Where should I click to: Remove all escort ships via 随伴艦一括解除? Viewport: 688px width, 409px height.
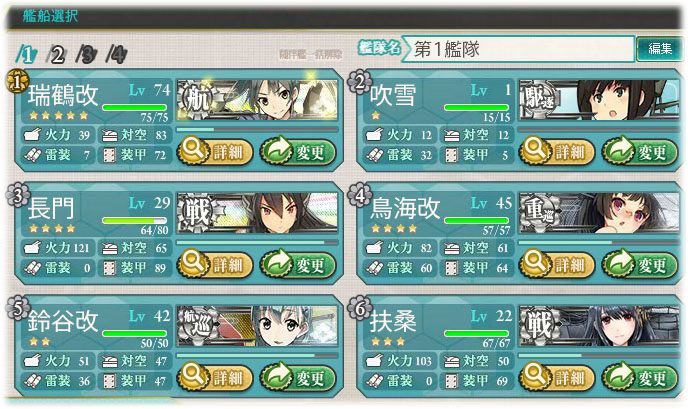coord(311,54)
